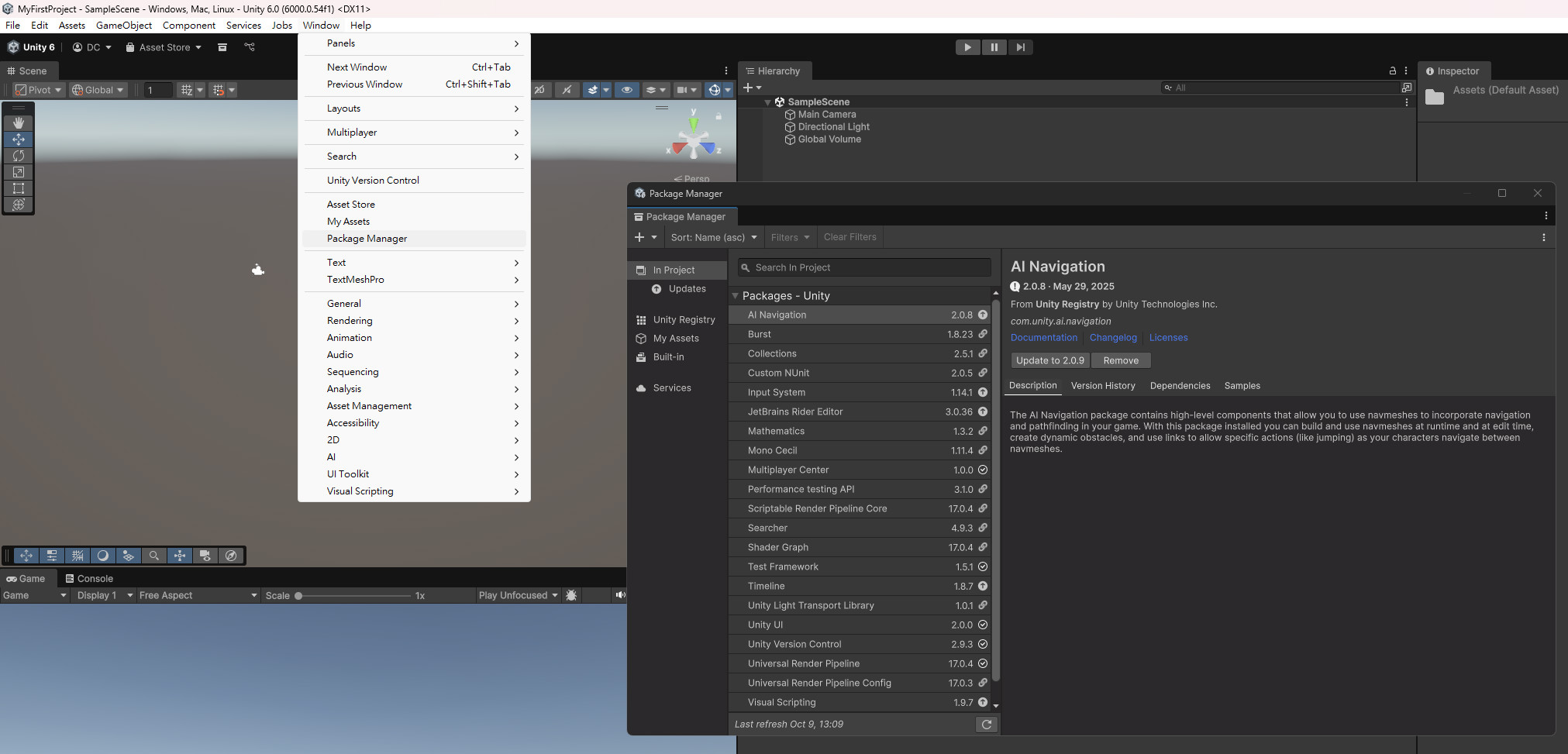Collapse the Packages - Unity group
Screen dimensions: 1568x754
736,296
